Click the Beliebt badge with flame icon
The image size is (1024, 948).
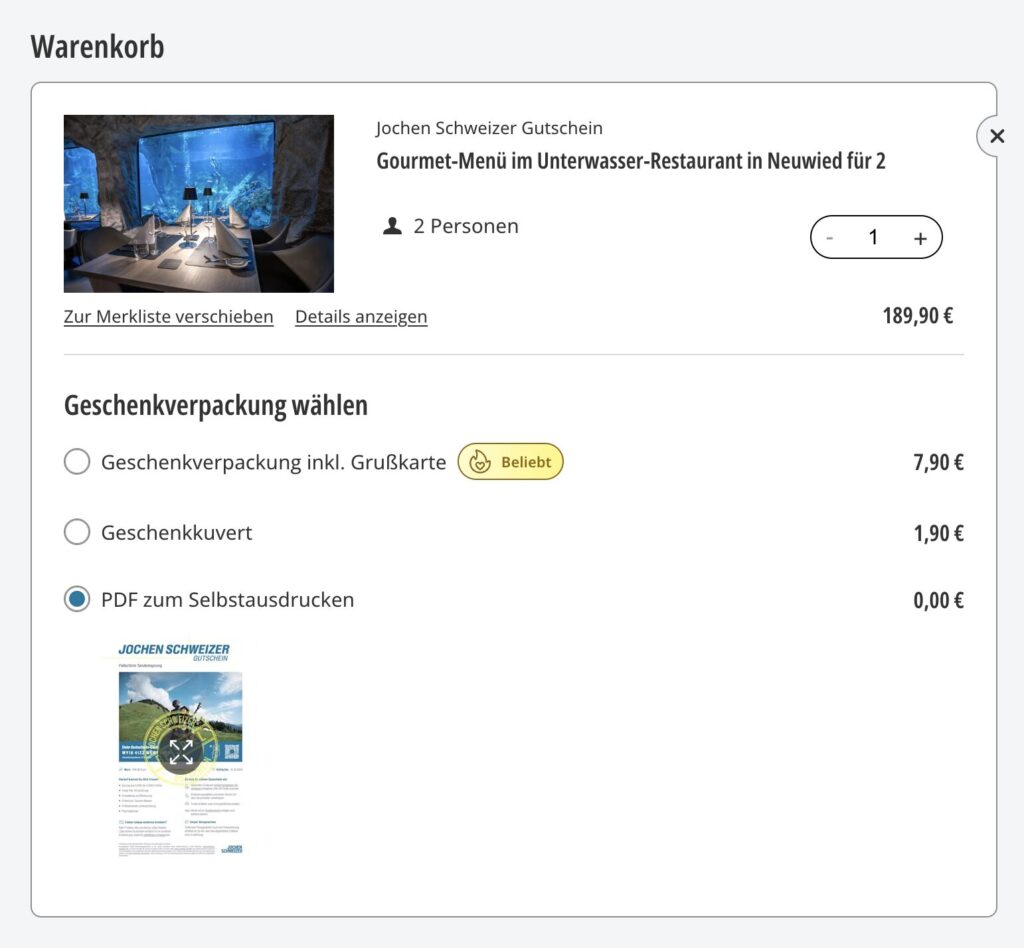(x=511, y=462)
